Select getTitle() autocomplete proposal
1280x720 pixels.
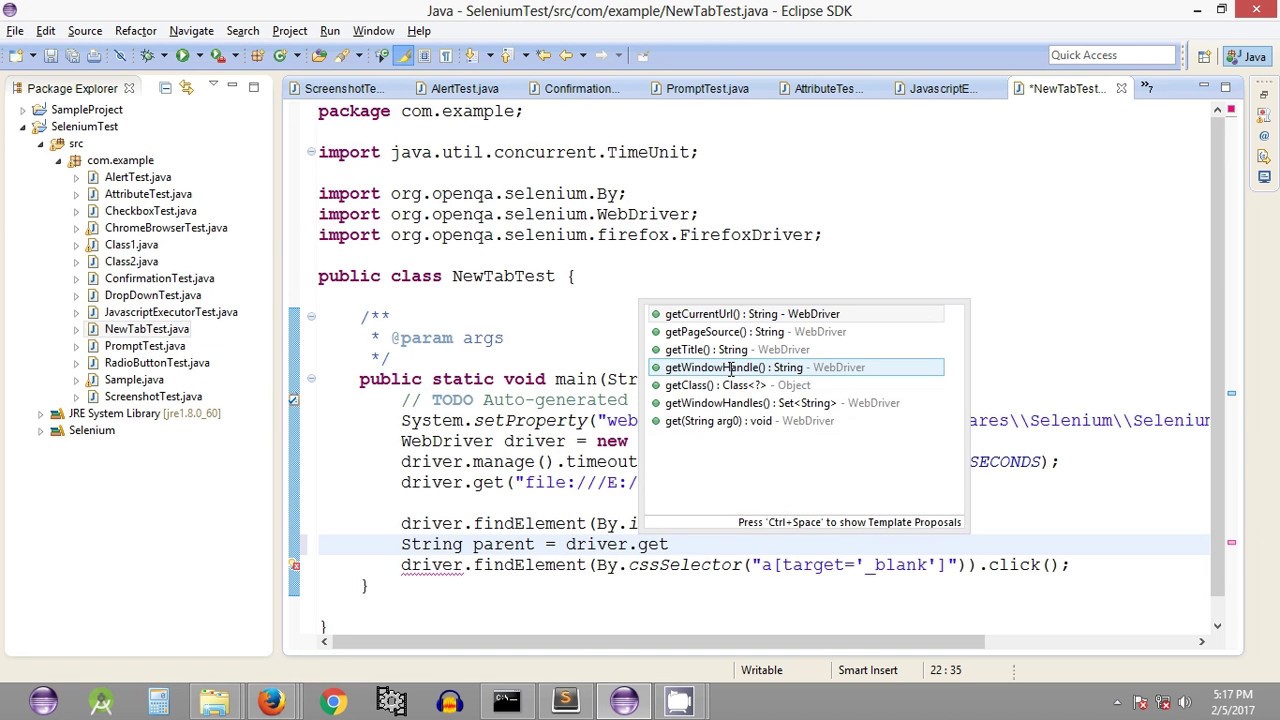(x=796, y=350)
